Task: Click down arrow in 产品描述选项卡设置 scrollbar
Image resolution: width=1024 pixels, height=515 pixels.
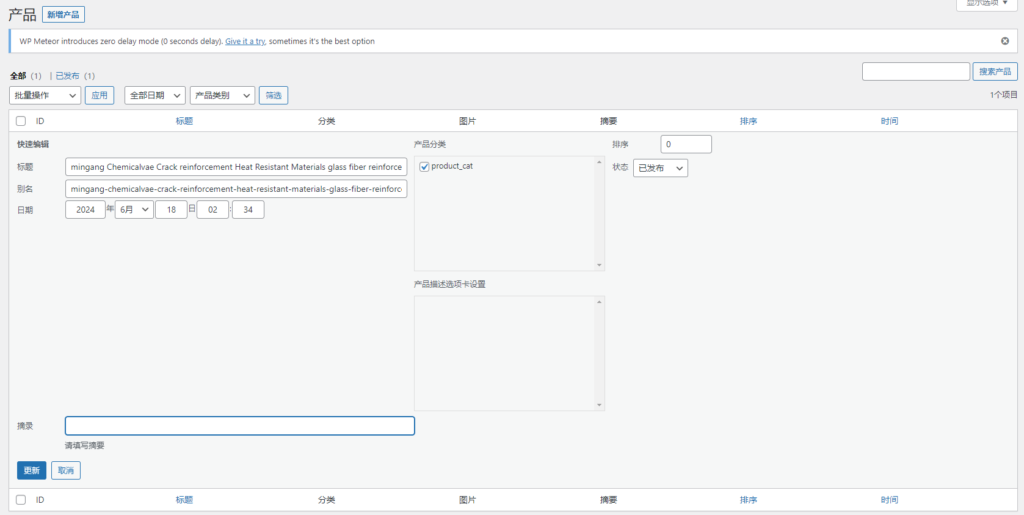Action: pyautogui.click(x=600, y=405)
